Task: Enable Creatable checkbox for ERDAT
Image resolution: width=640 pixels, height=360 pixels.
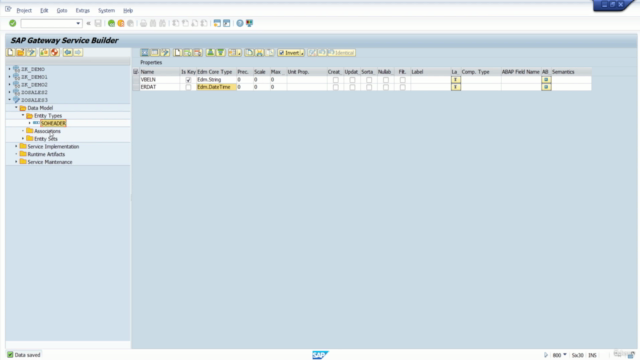Action: 336,87
